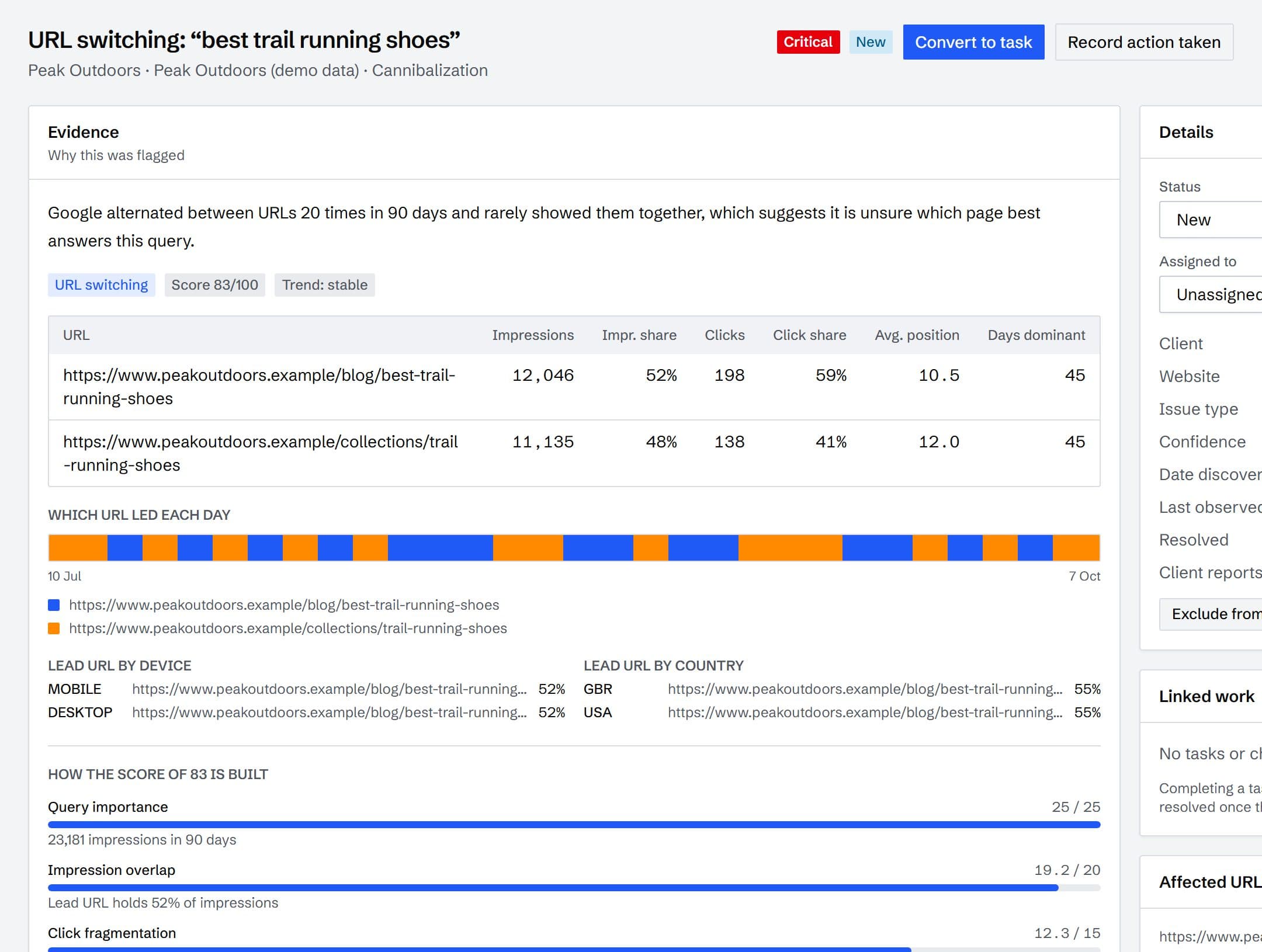Click the 59% click share value
The width and height of the screenshot is (1262, 952).
(x=831, y=375)
